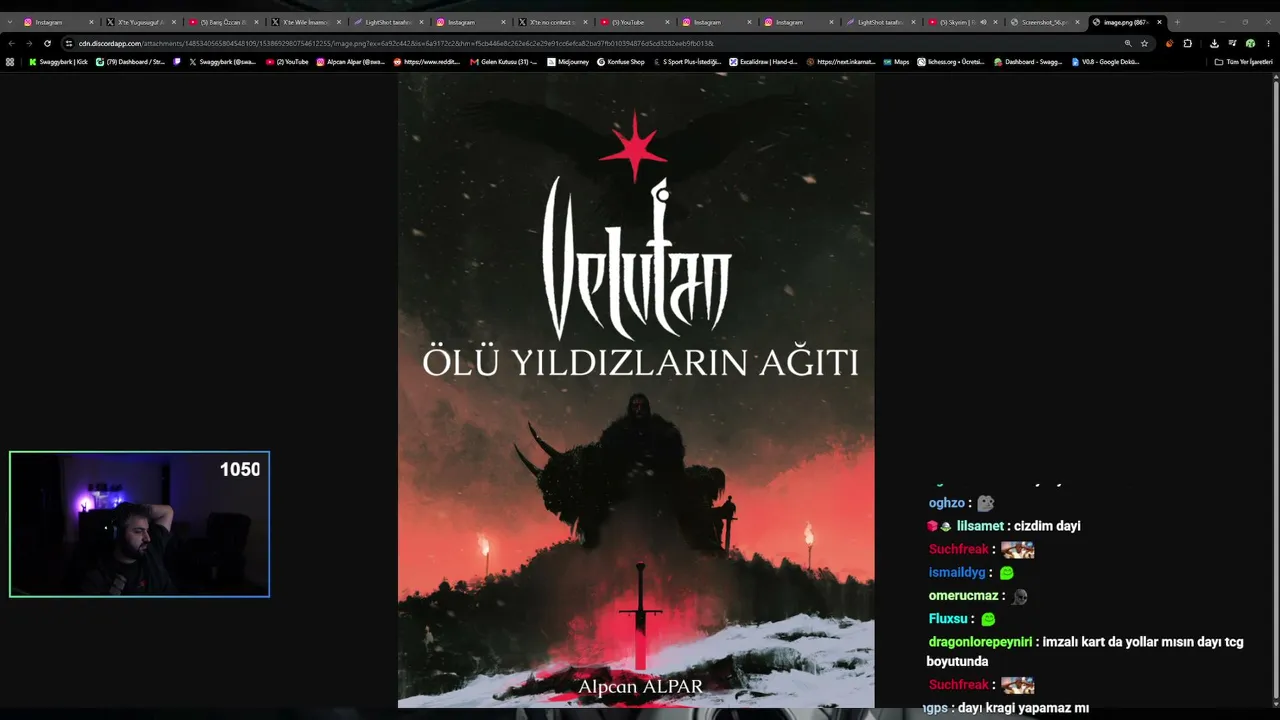
Task: Open the extensions puzzle icon
Action: [1188, 43]
